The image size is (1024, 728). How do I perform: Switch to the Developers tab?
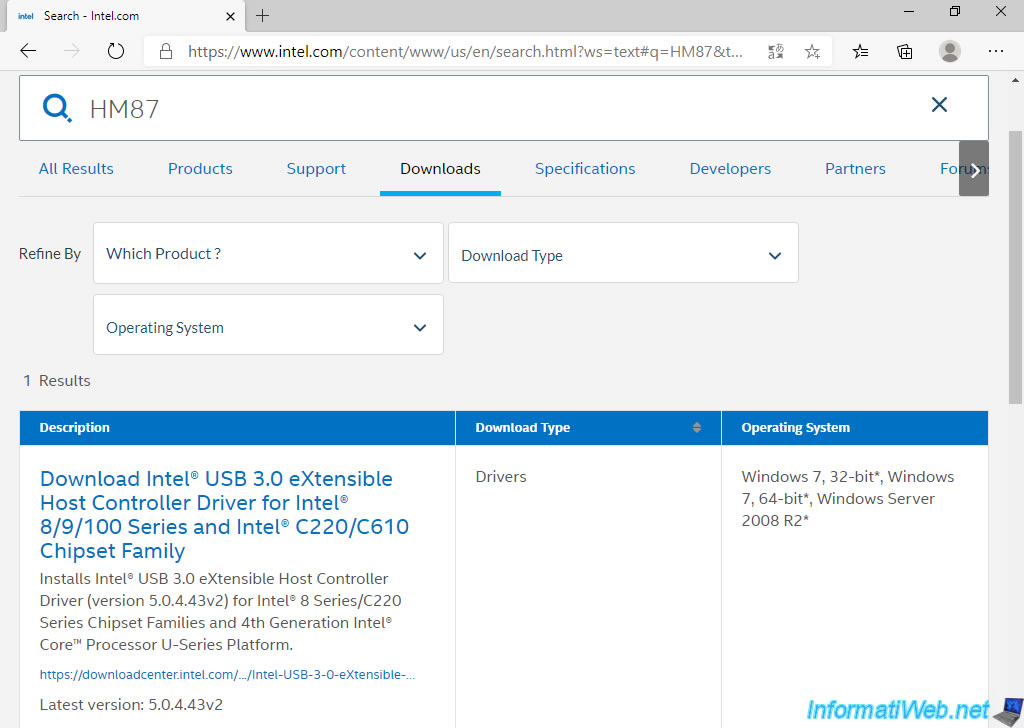tap(730, 168)
